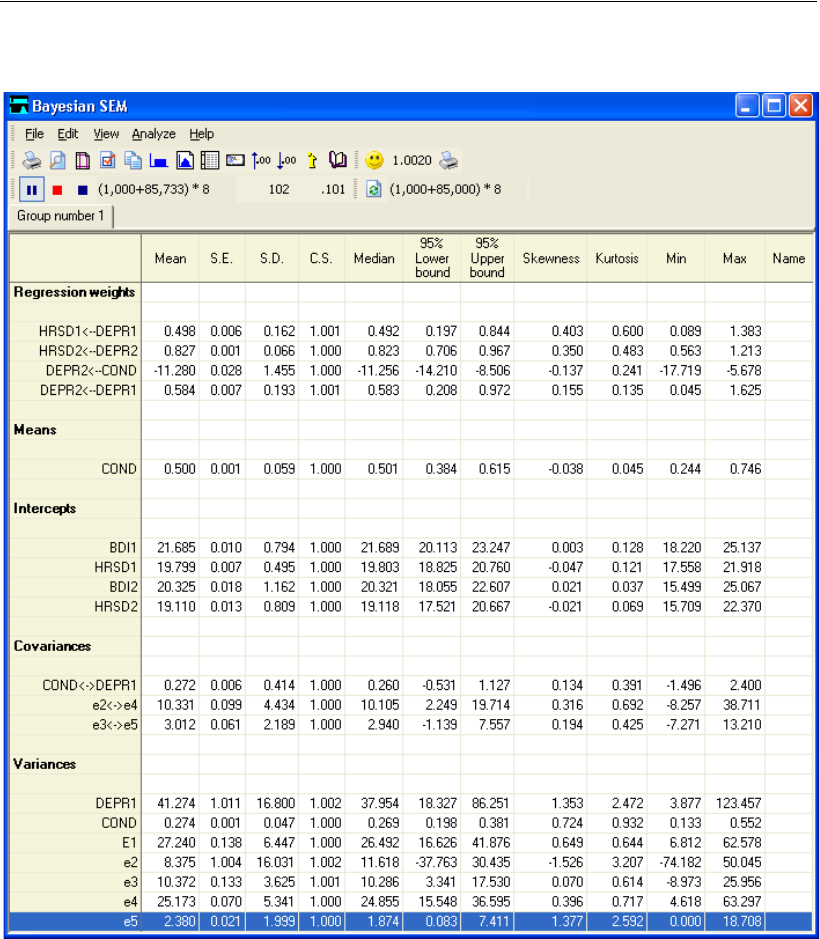This screenshot has height=939, width=820.
Task: Open print preview from the toolbar
Action: pyautogui.click(x=58, y=160)
